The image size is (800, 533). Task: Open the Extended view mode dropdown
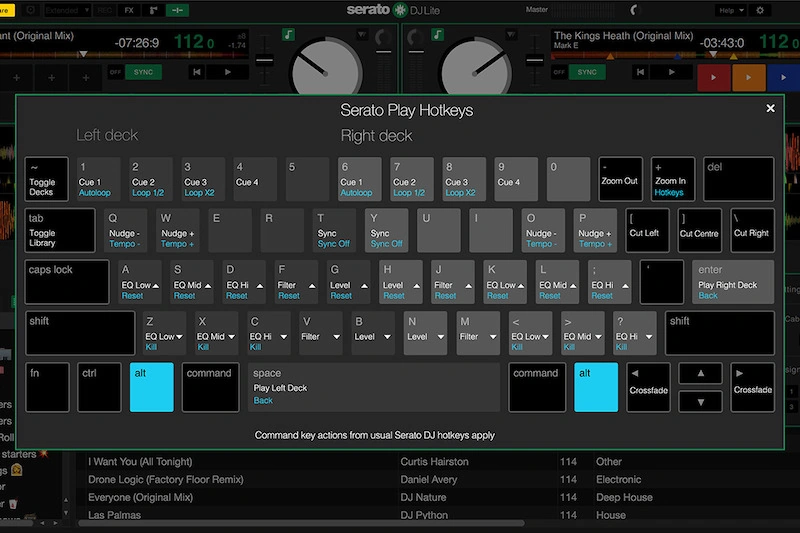point(67,10)
